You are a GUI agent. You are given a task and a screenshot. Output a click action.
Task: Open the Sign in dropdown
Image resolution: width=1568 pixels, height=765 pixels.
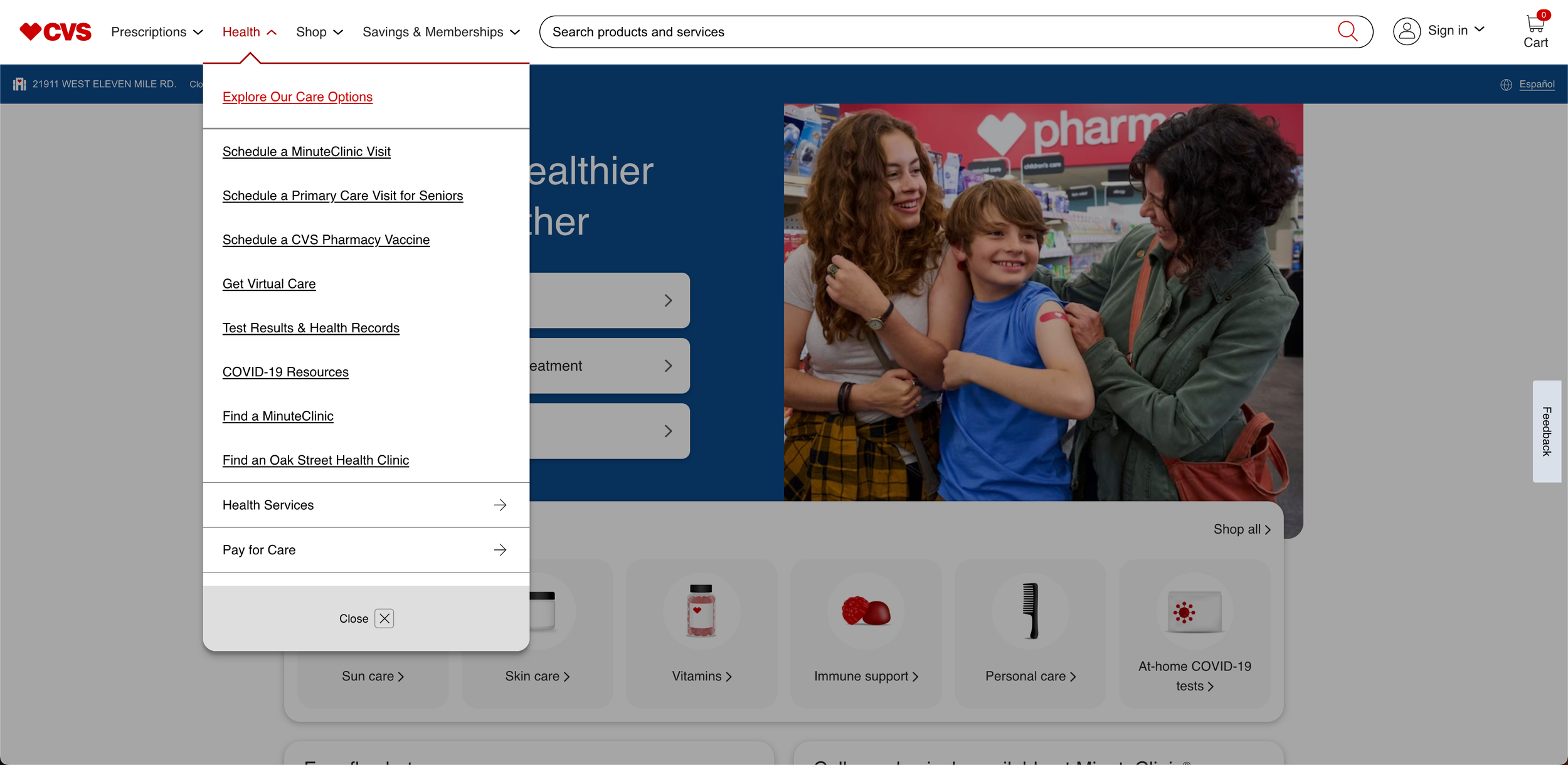point(1456,30)
